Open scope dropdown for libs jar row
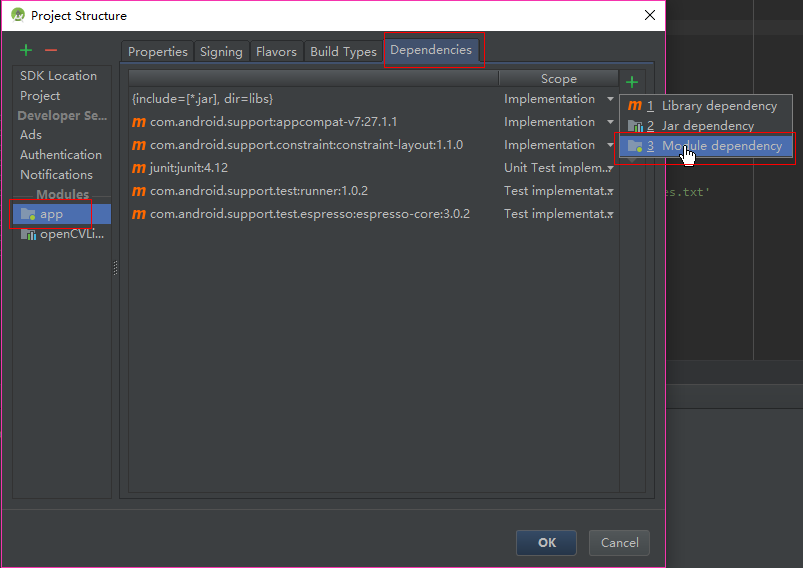 point(610,99)
